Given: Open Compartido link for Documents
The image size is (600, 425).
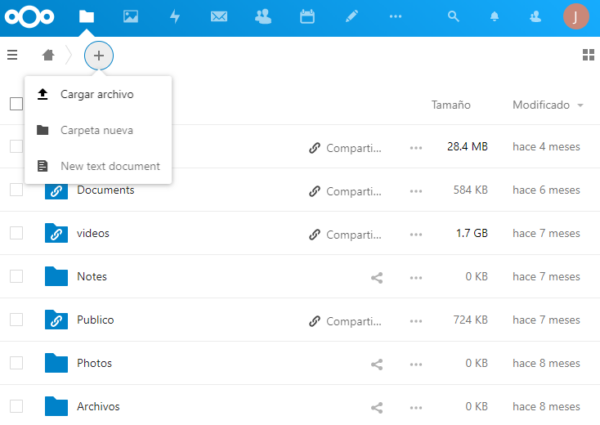Looking at the screenshot, I should (345, 191).
